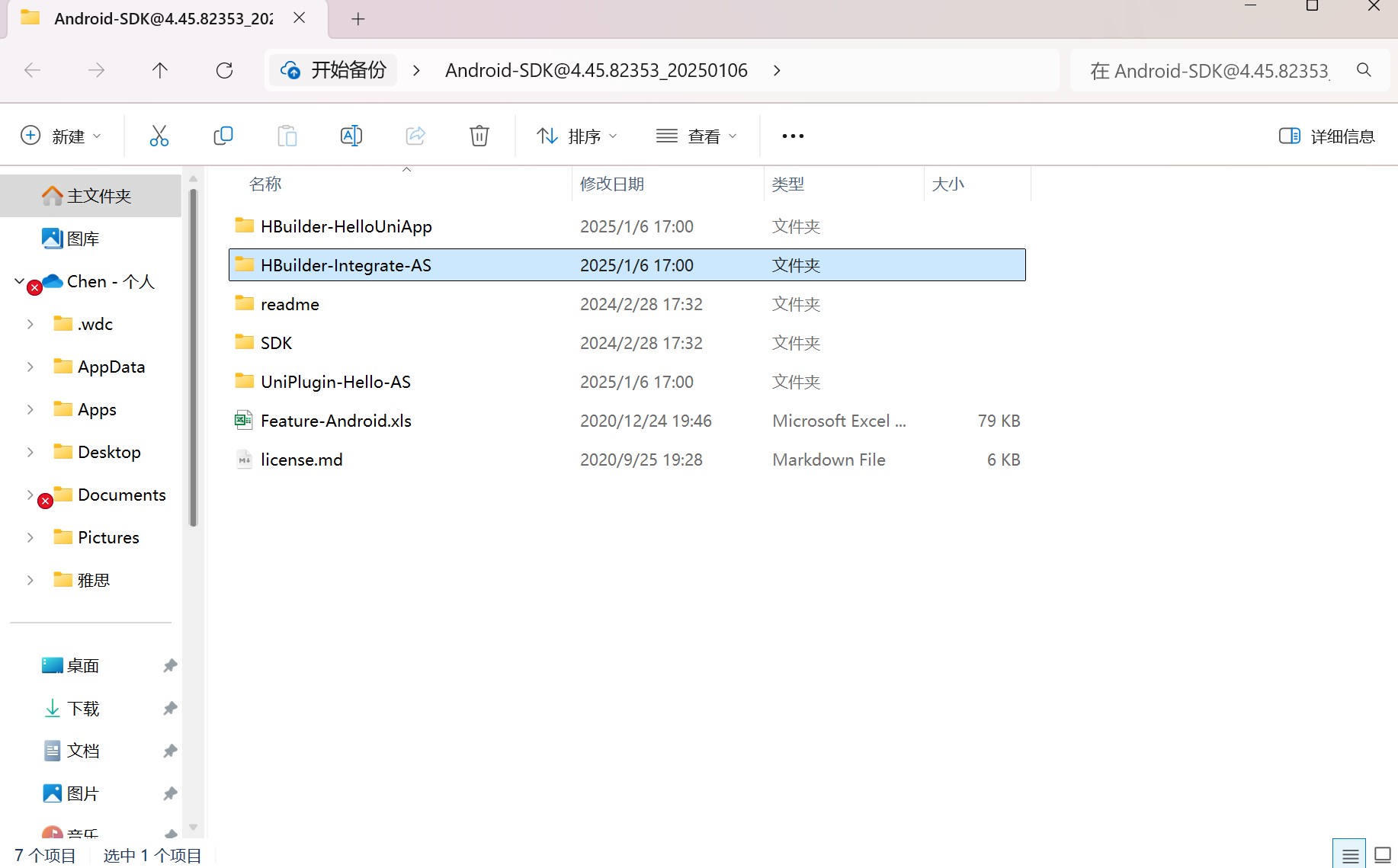Go forward with the right arrow
This screenshot has height=868, width=1398.
(x=96, y=71)
